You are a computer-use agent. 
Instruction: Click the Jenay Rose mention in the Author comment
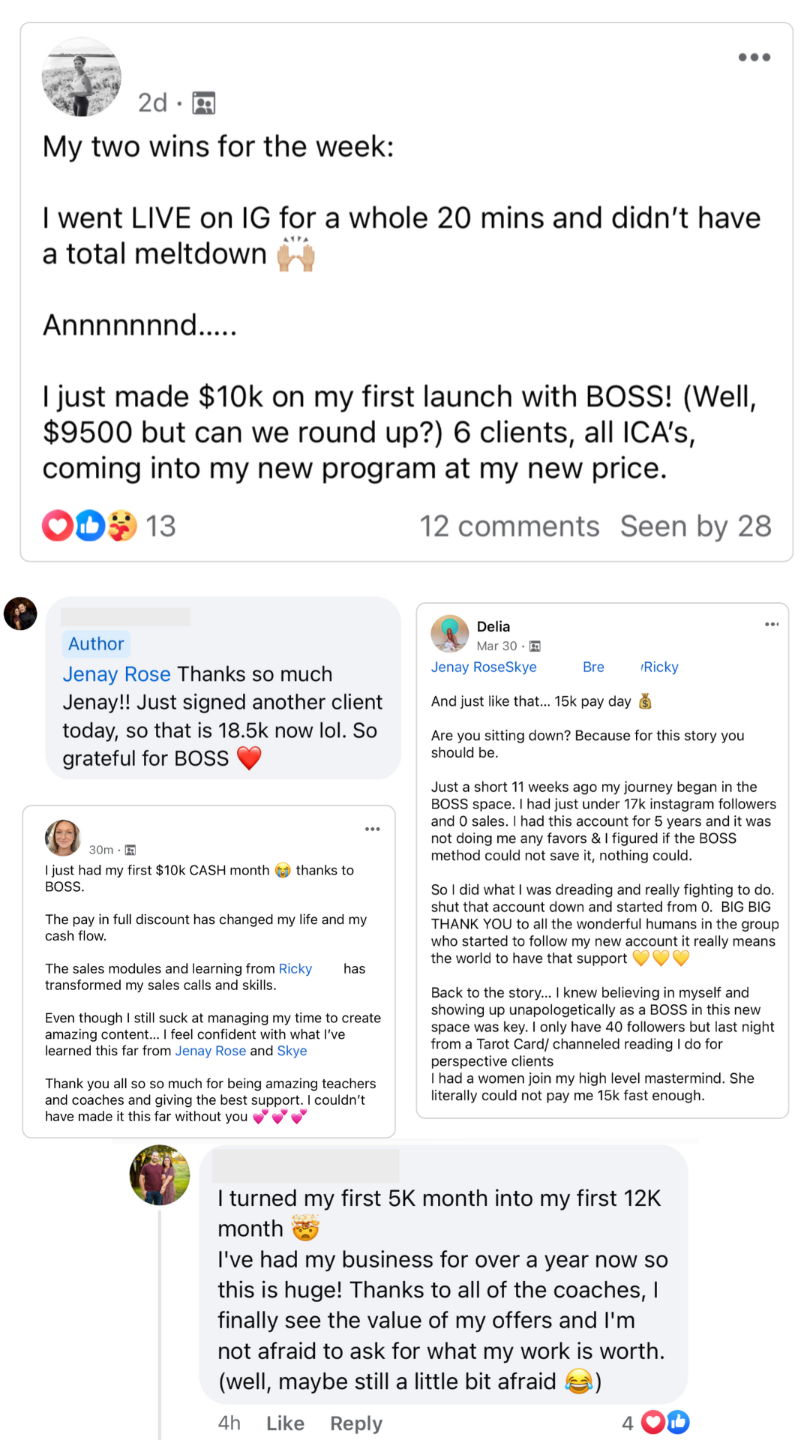click(x=117, y=674)
